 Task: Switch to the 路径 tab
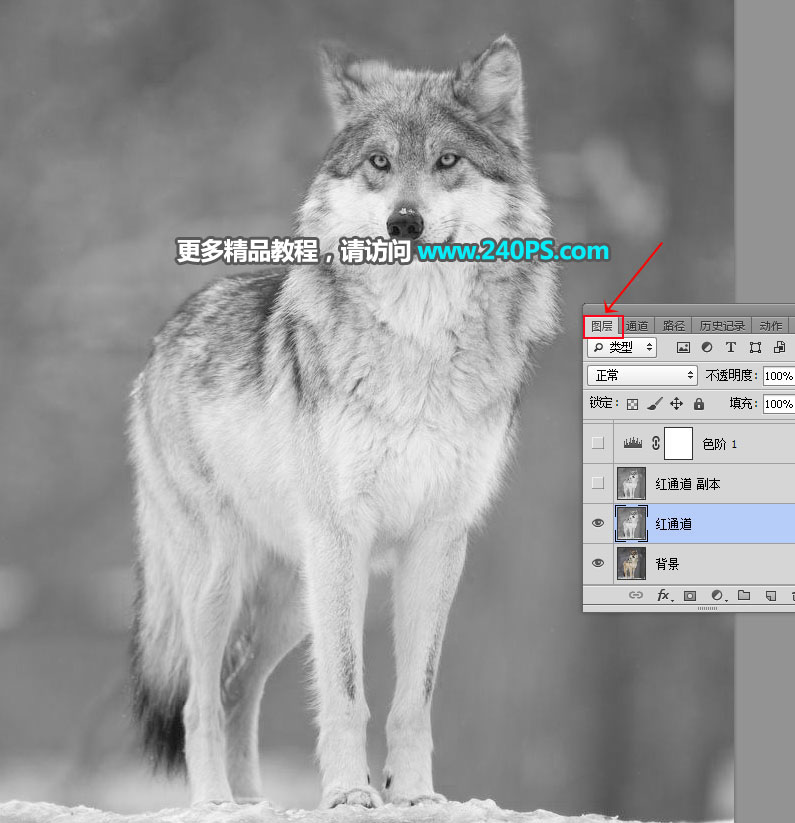pyautogui.click(x=674, y=325)
